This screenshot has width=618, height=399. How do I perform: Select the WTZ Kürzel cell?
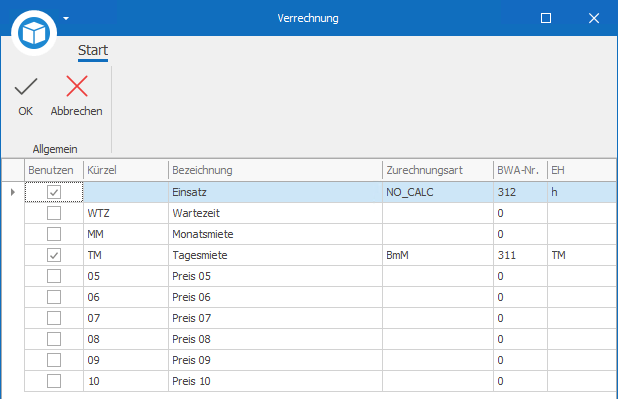click(x=126, y=213)
